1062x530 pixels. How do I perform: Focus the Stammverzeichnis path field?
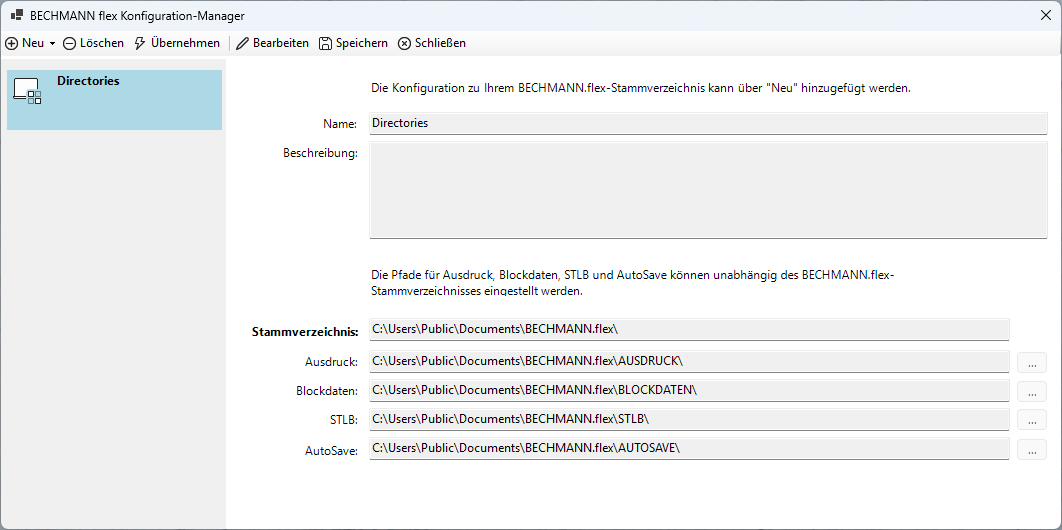tap(688, 330)
